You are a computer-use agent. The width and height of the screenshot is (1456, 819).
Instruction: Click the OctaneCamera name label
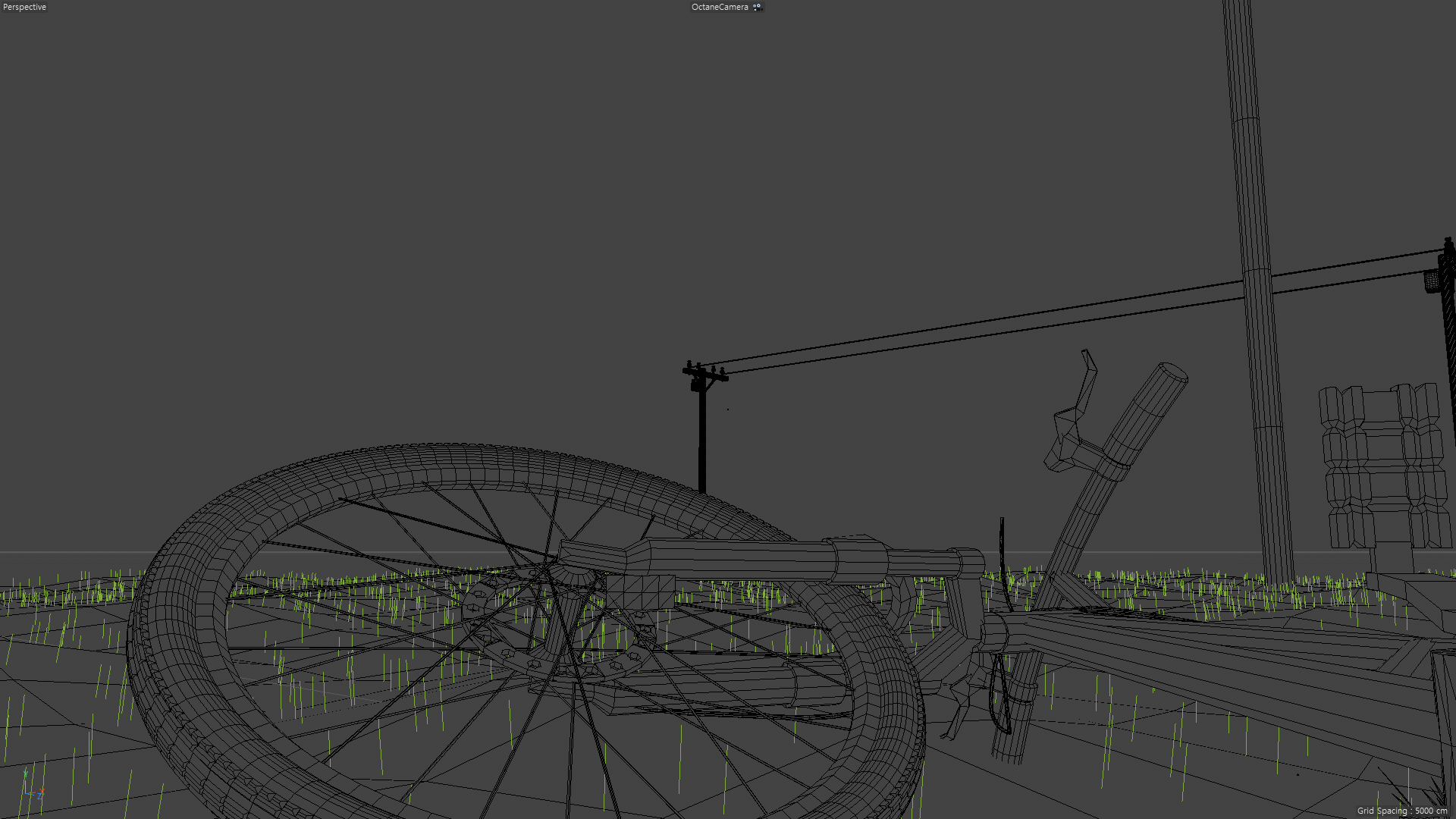point(719,7)
